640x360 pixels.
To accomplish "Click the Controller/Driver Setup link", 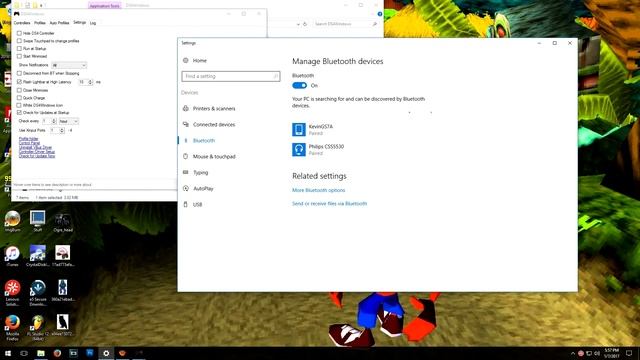I will (37, 151).
